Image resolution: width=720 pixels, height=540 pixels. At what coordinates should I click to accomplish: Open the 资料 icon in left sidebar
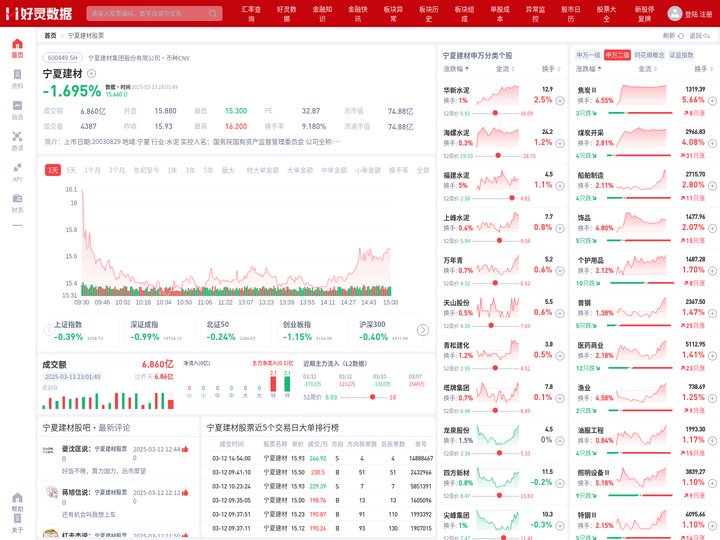(x=17, y=75)
